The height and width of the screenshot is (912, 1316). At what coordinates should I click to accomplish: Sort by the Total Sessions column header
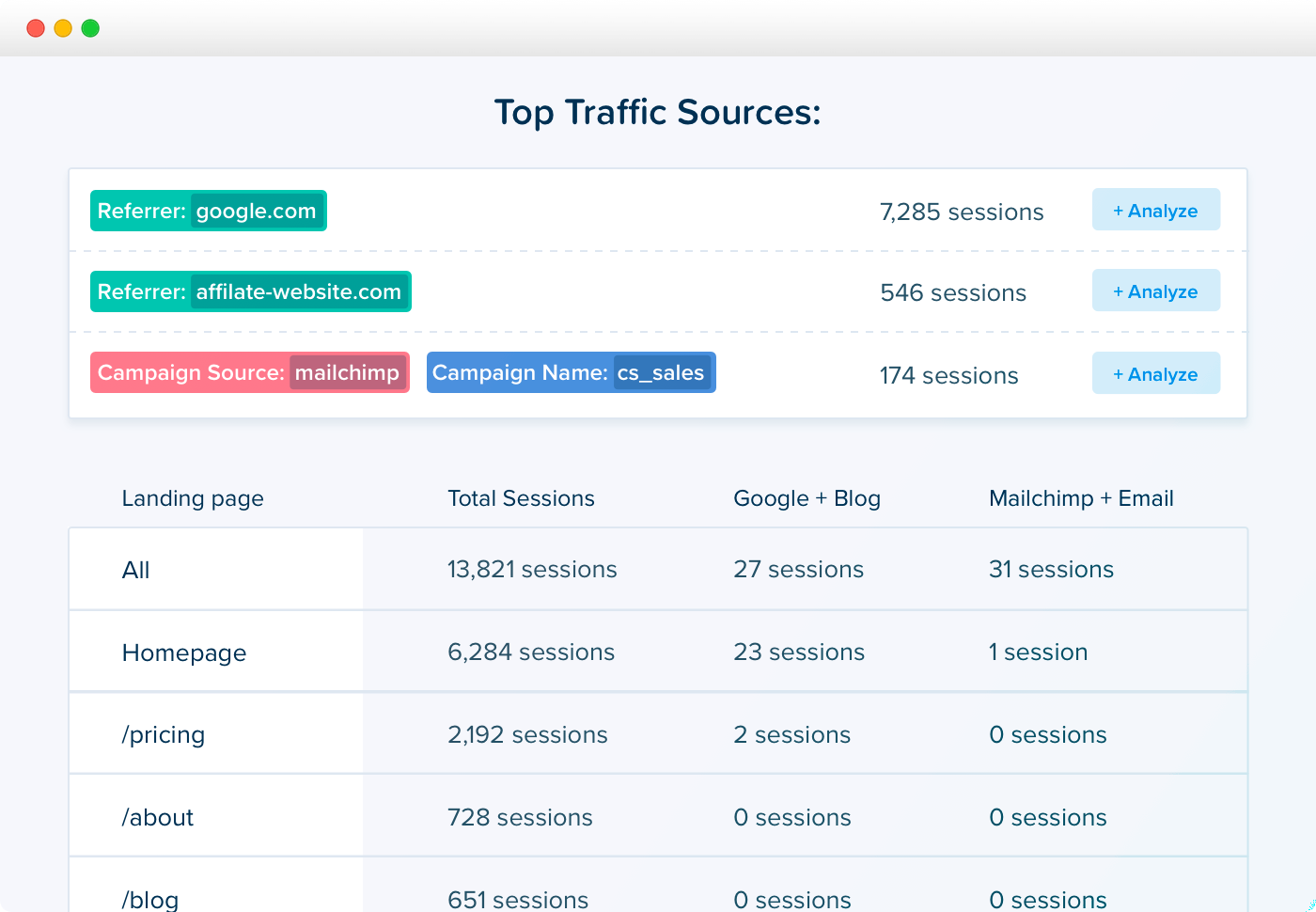click(522, 498)
